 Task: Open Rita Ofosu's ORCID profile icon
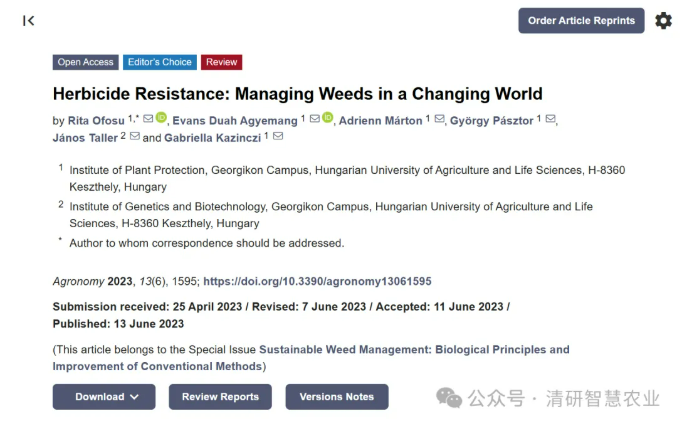[160, 120]
